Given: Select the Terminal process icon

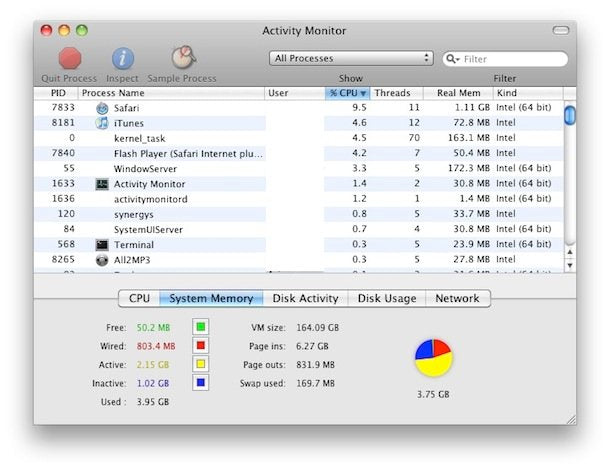Looking at the screenshot, I should pos(102,244).
